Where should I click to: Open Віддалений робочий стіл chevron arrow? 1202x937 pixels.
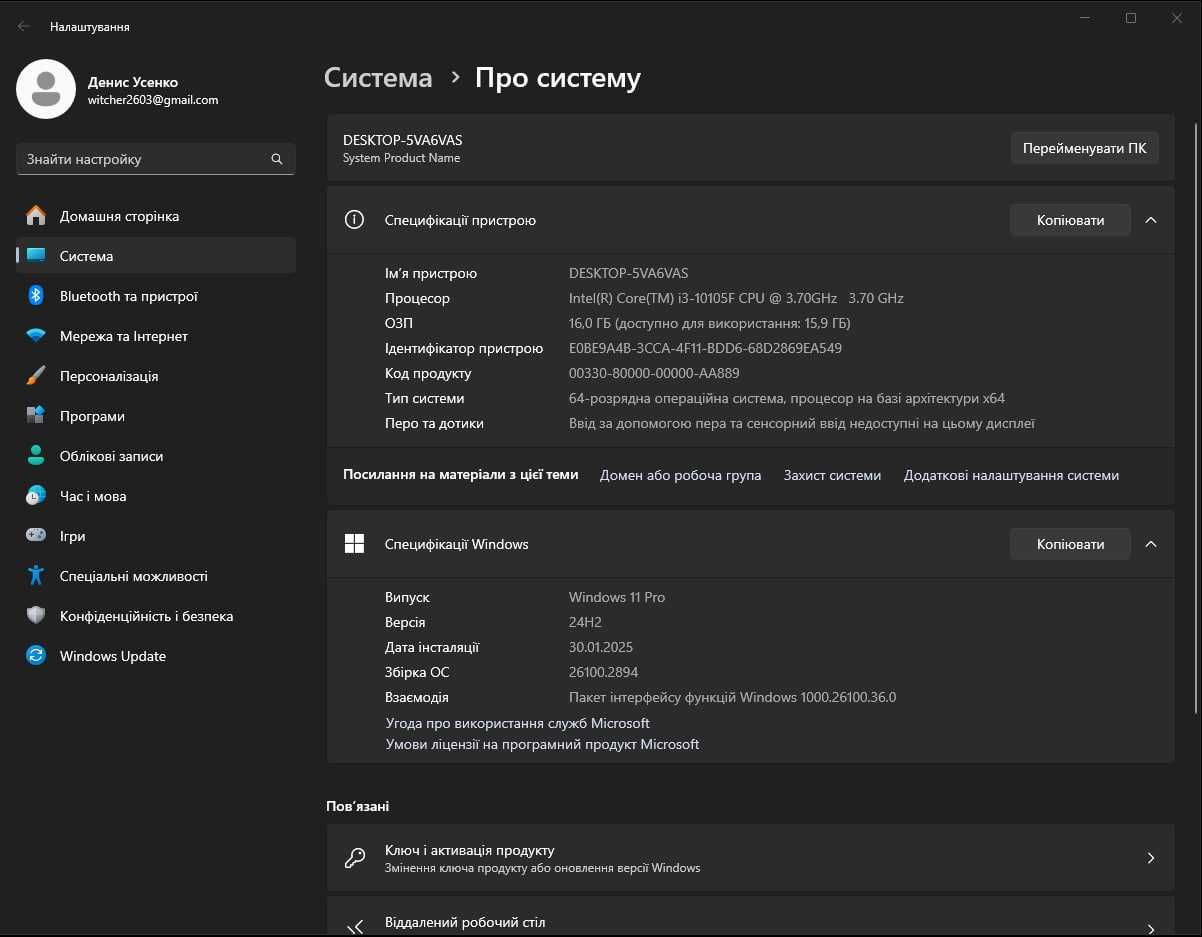[1151, 929]
